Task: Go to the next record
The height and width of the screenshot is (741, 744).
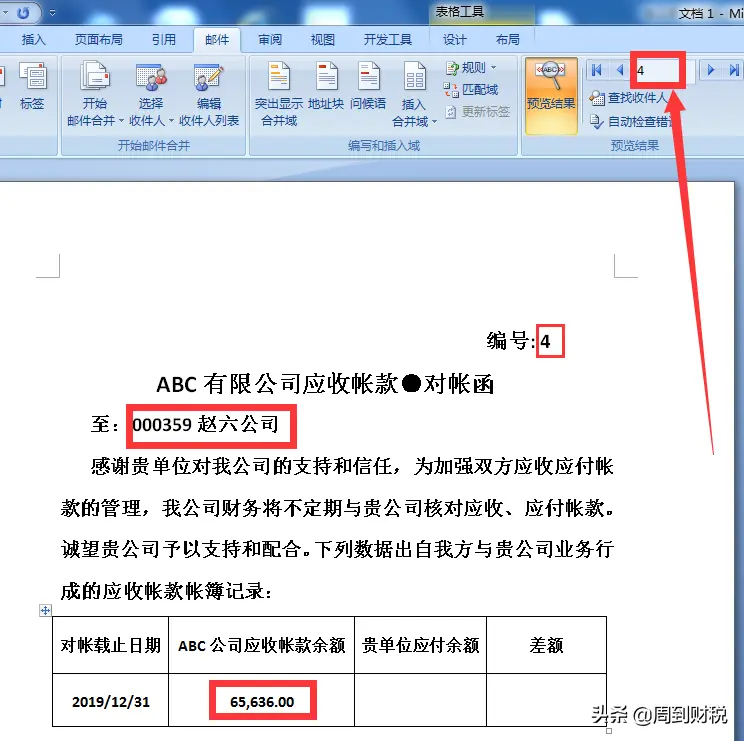Action: (x=711, y=70)
